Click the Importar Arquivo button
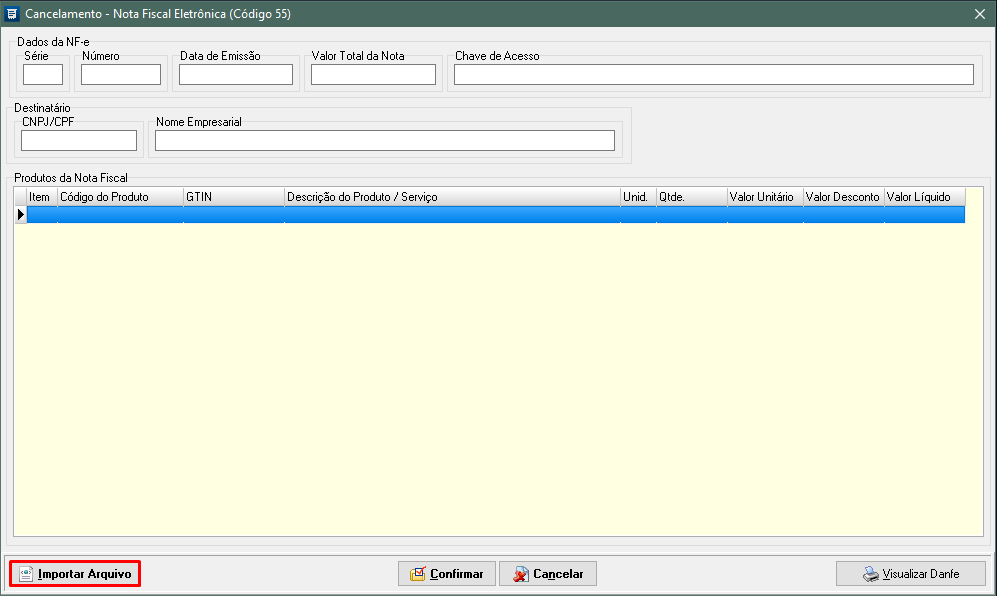The image size is (997, 596). [x=75, y=574]
